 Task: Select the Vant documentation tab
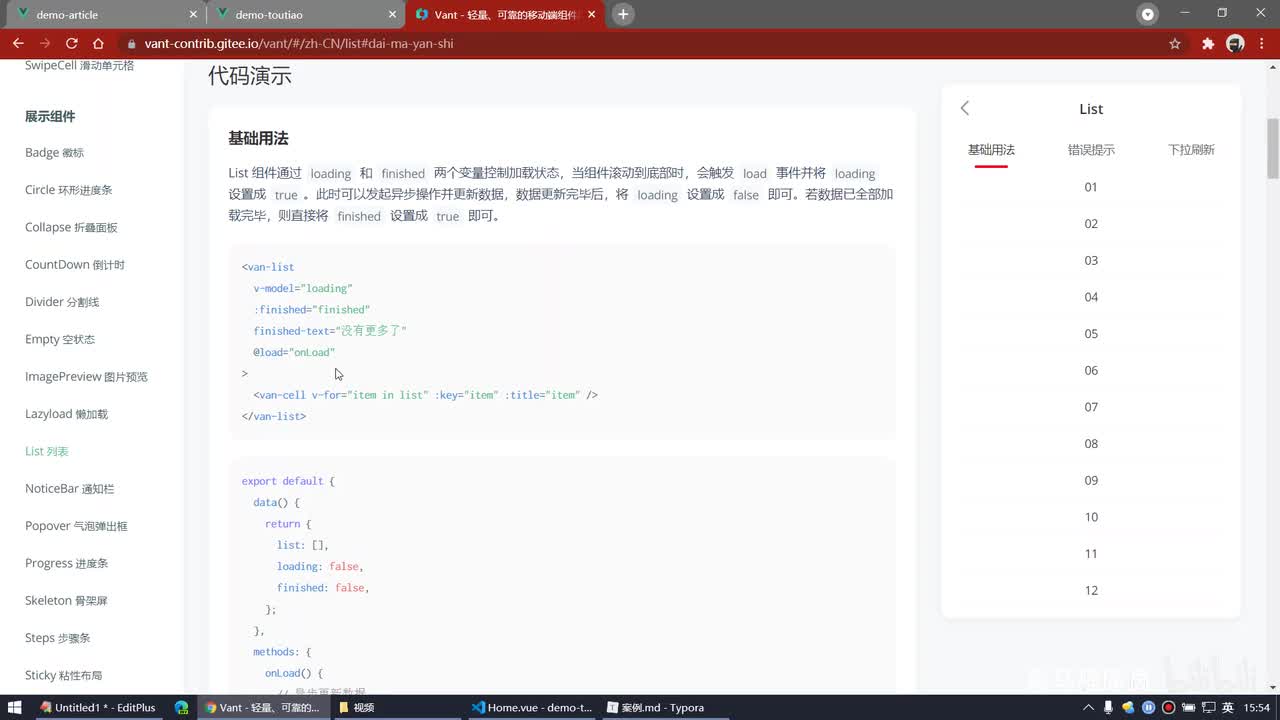coord(505,14)
